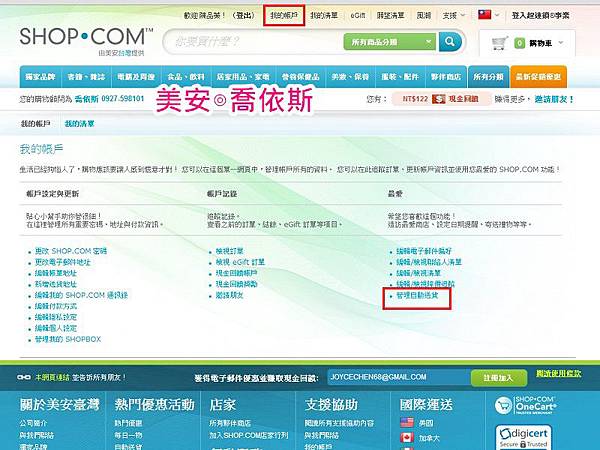Viewport: 600px width, 450px height.
Task: Click the 檢視 eGift 訂單 link
Action: tap(240, 262)
